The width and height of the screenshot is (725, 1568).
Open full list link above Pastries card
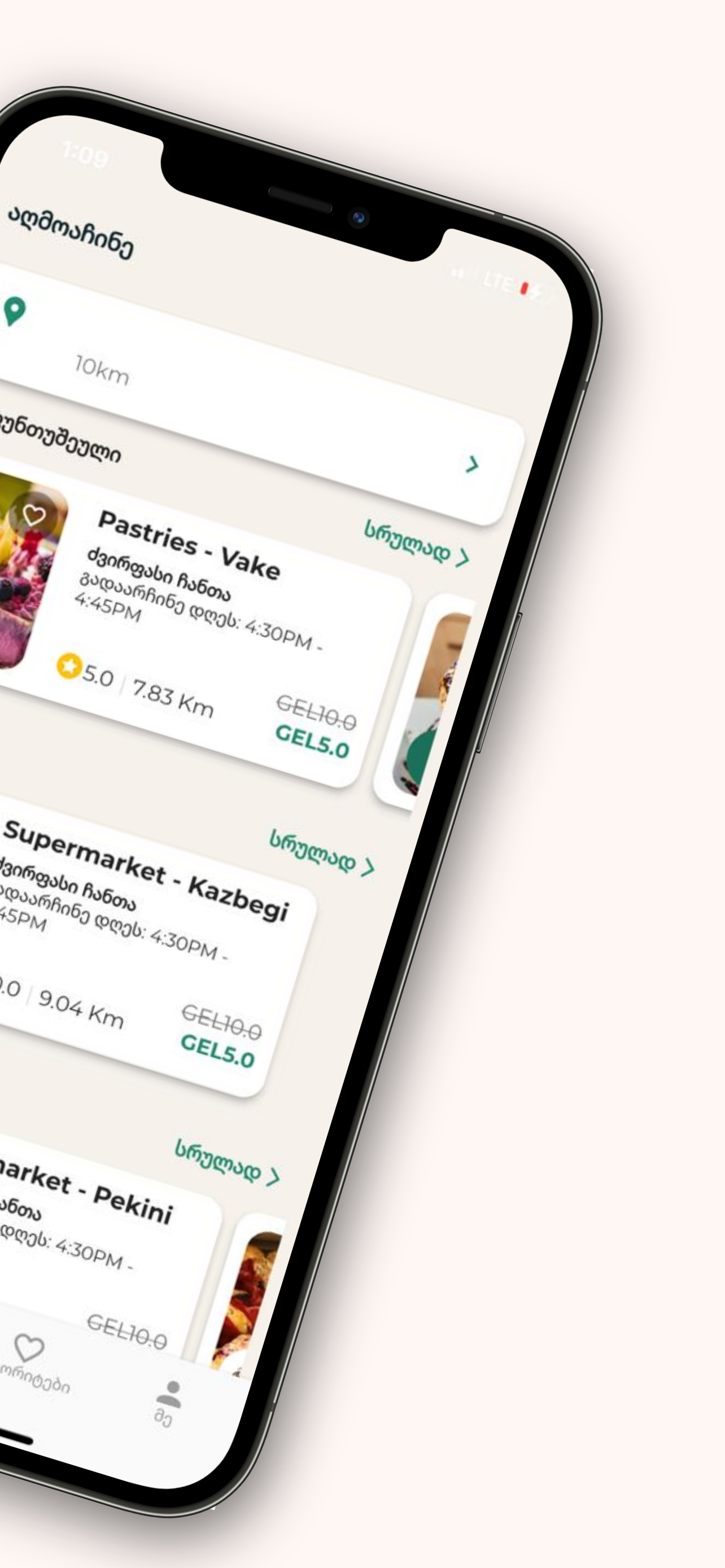417,543
